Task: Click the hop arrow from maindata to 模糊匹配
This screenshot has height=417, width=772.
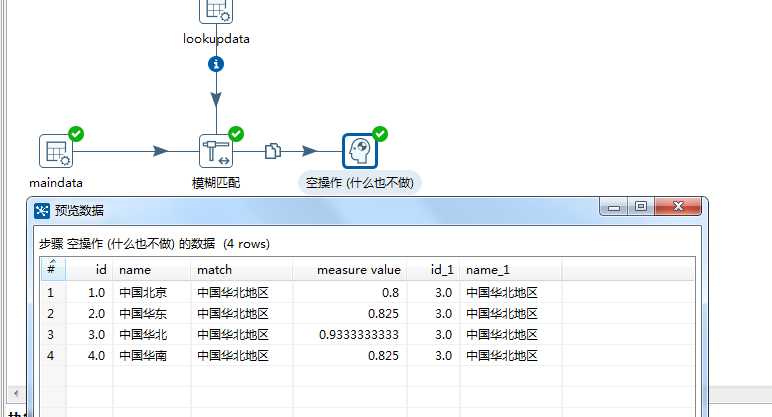Action: coord(160,151)
